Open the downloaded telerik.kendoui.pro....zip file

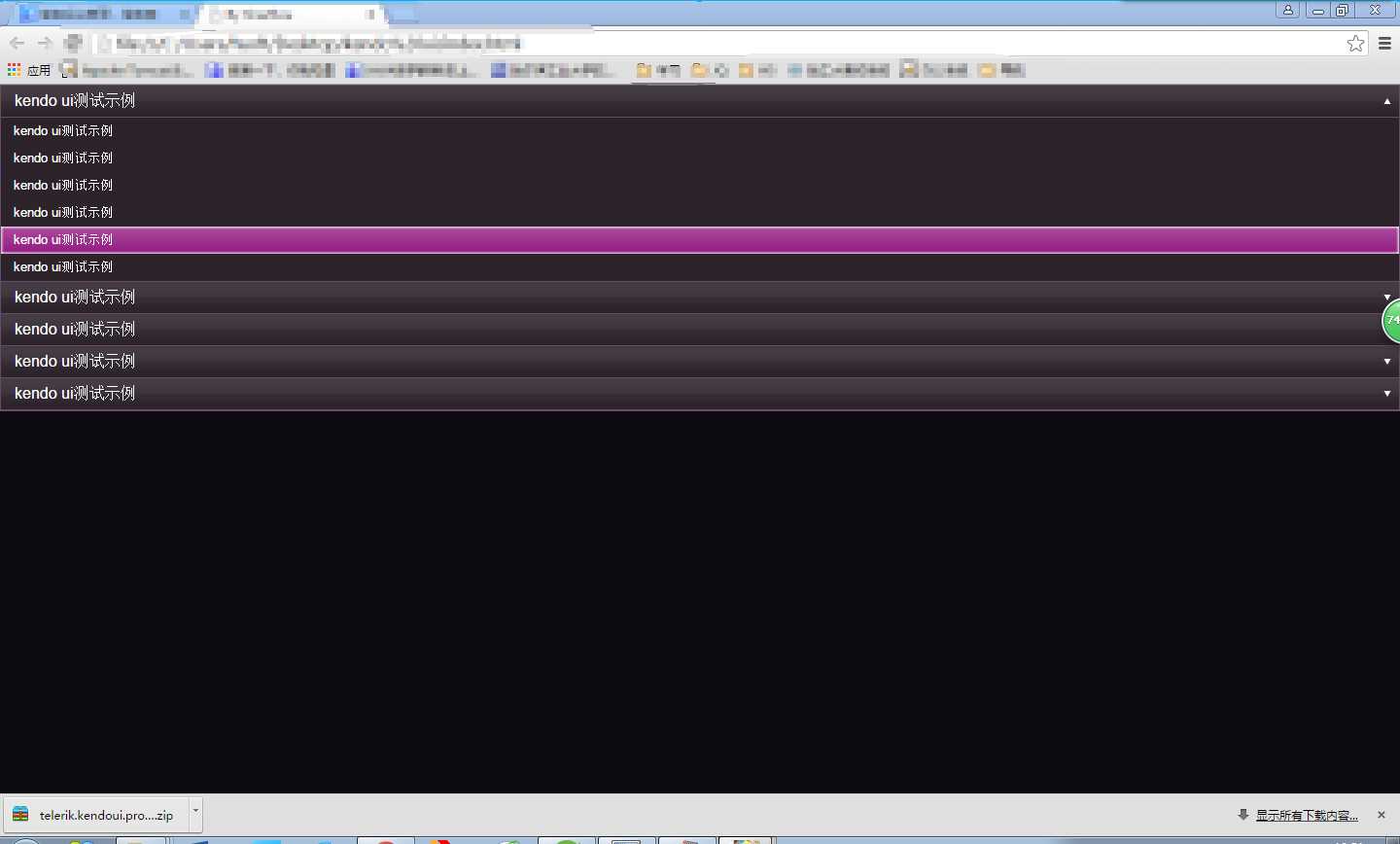(x=95, y=815)
